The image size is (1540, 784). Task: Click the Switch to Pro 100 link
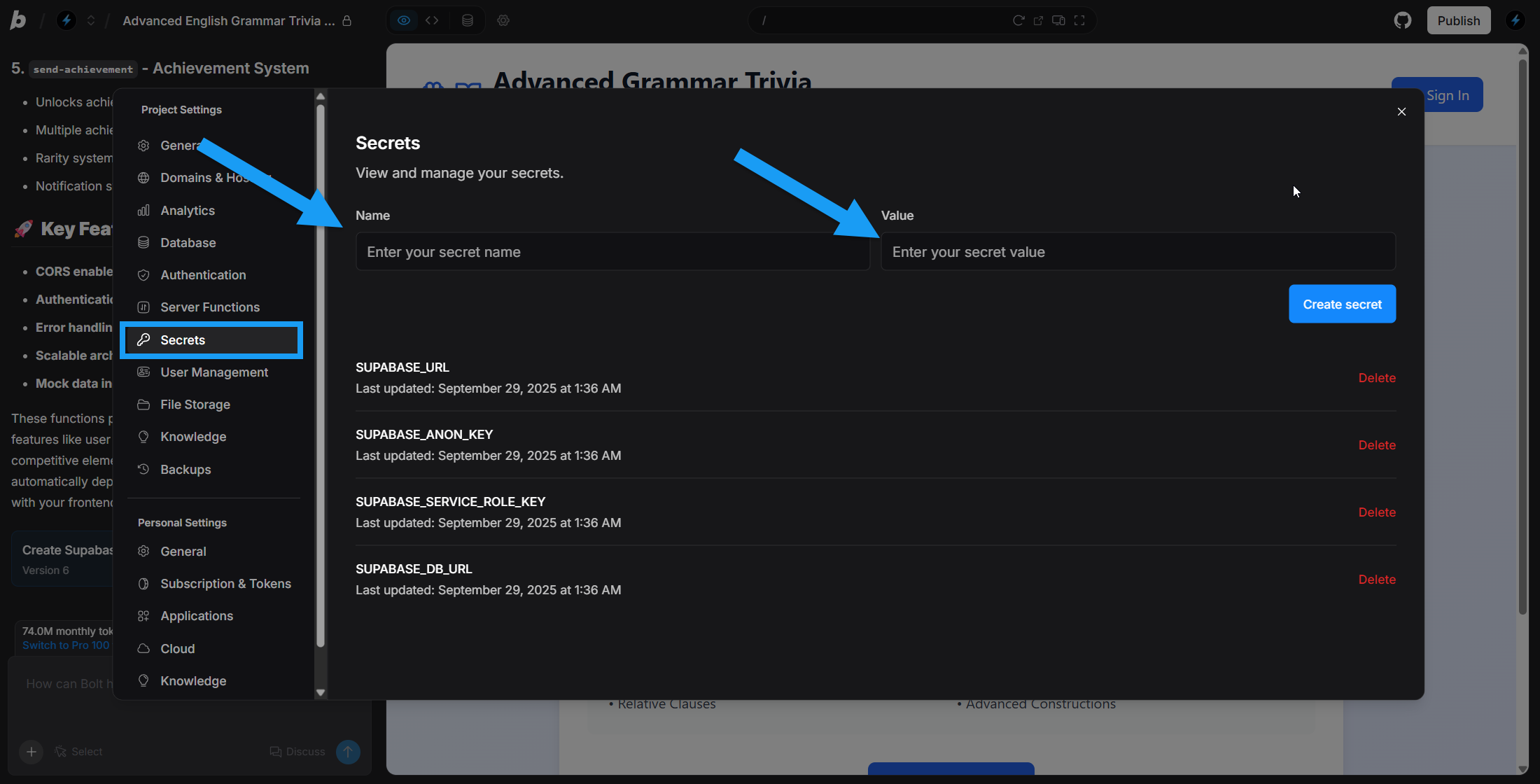[x=66, y=645]
